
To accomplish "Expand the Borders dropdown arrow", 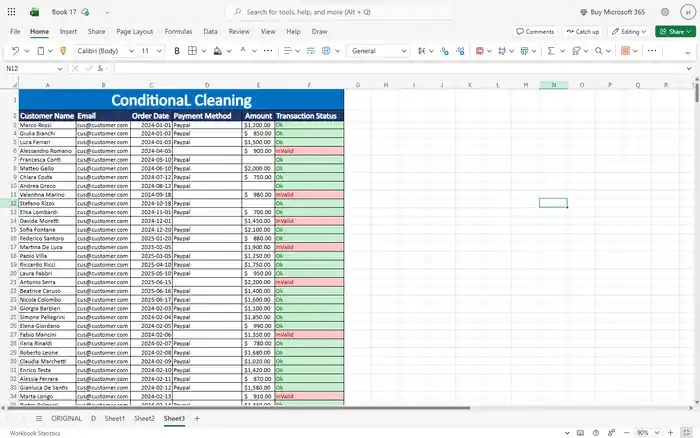I will tap(204, 51).
